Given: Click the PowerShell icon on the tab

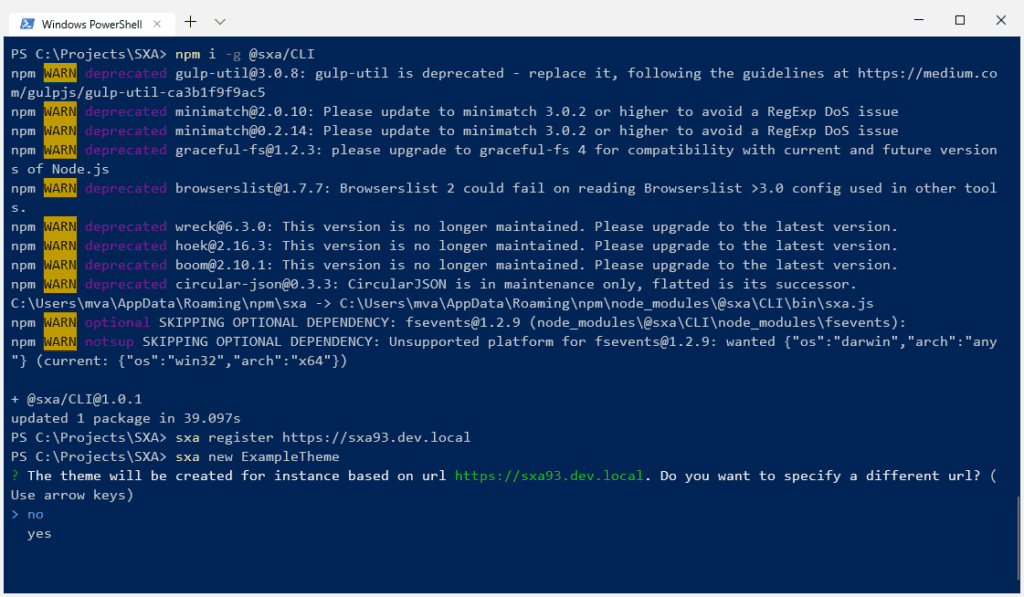Looking at the screenshot, I should [27, 22].
